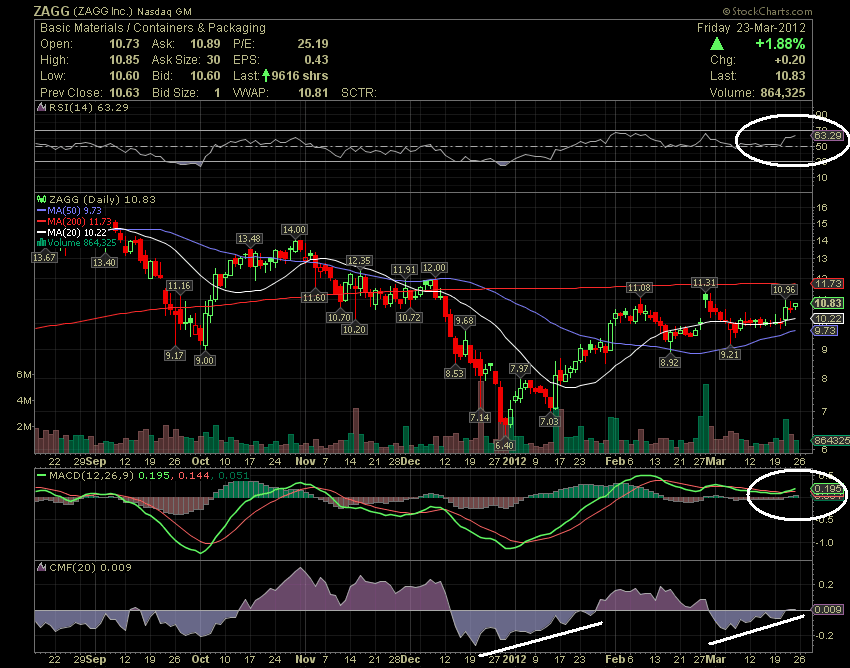
Task: Click the RSI(14) 63.29 panel label
Action: pos(89,107)
